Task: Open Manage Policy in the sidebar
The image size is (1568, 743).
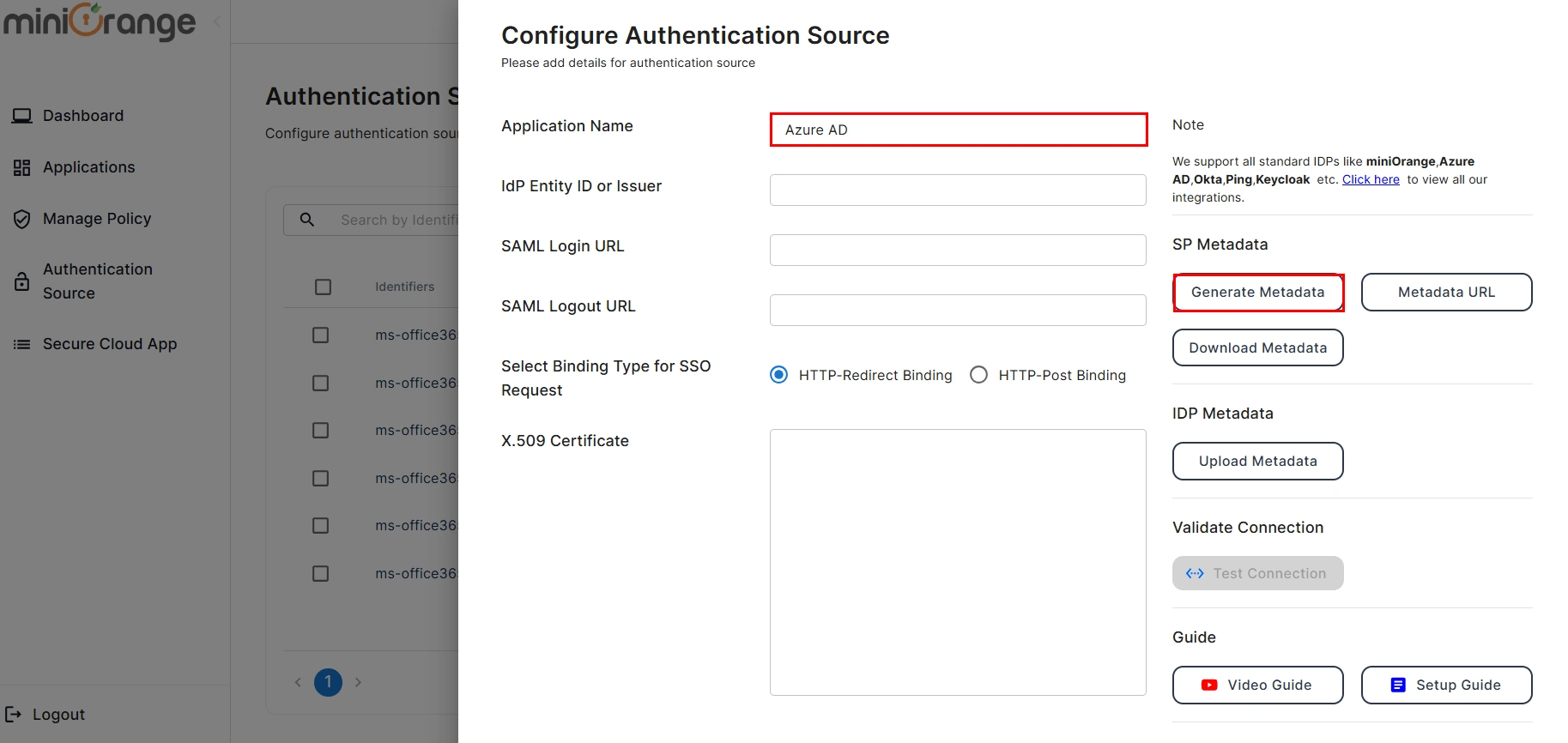Action: click(x=97, y=219)
